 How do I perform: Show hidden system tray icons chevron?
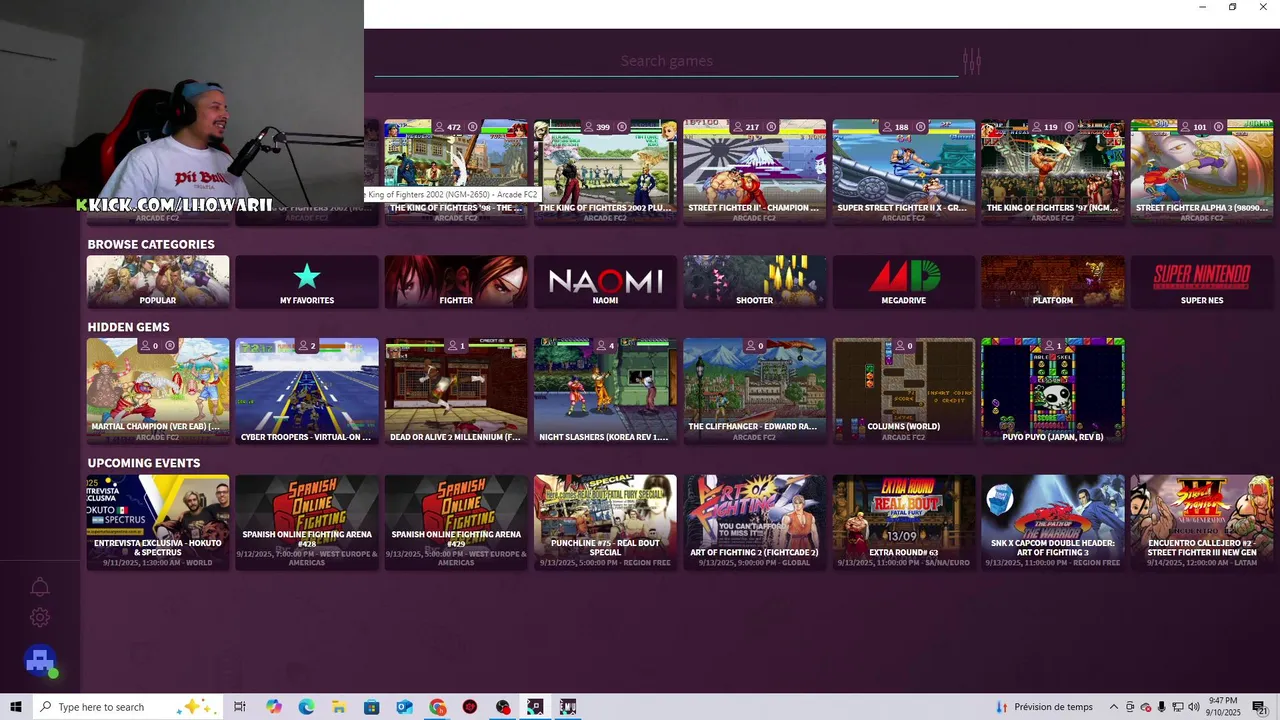(x=1113, y=707)
